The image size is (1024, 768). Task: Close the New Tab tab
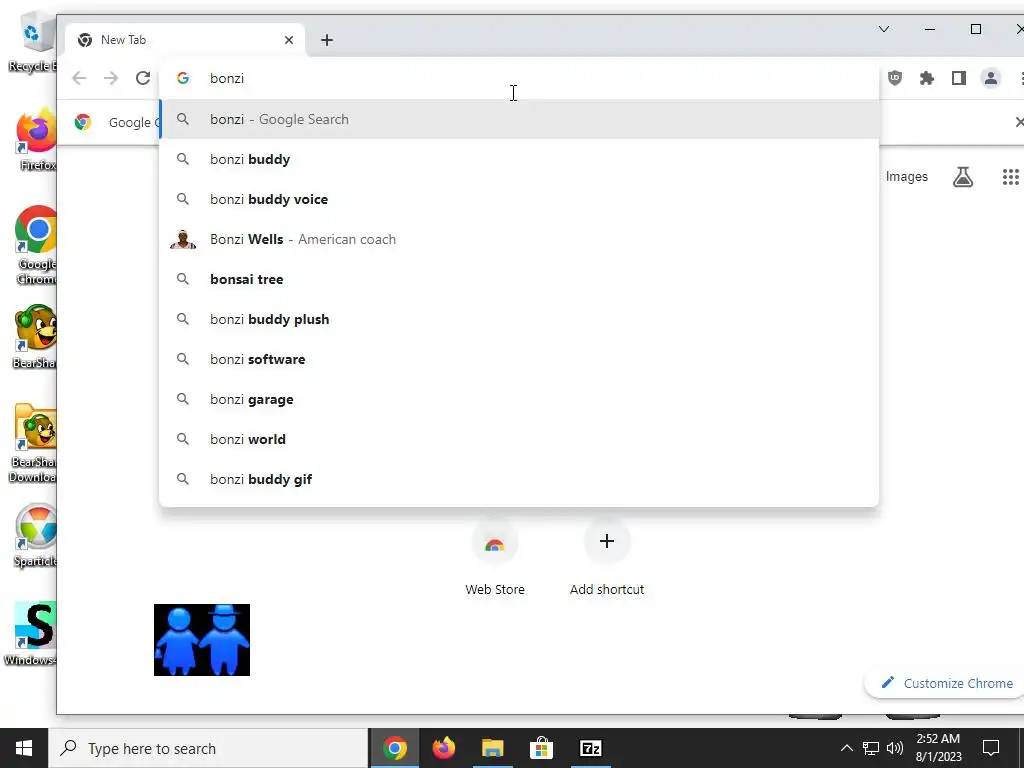tap(289, 40)
